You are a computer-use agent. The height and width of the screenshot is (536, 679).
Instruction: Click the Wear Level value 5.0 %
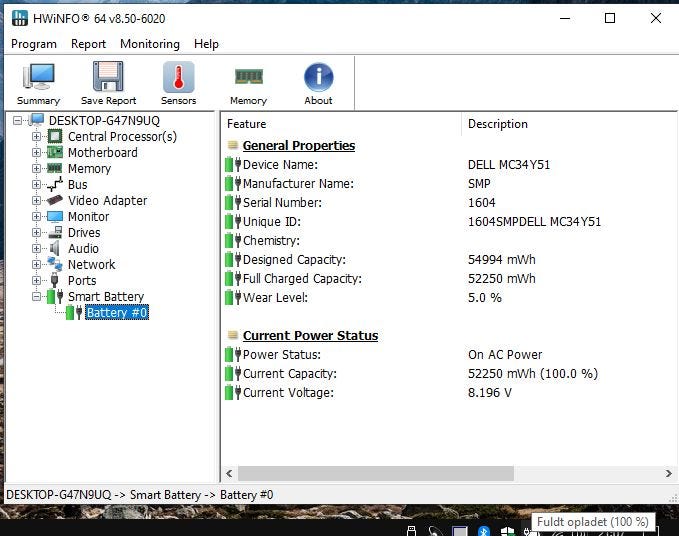tap(485, 298)
